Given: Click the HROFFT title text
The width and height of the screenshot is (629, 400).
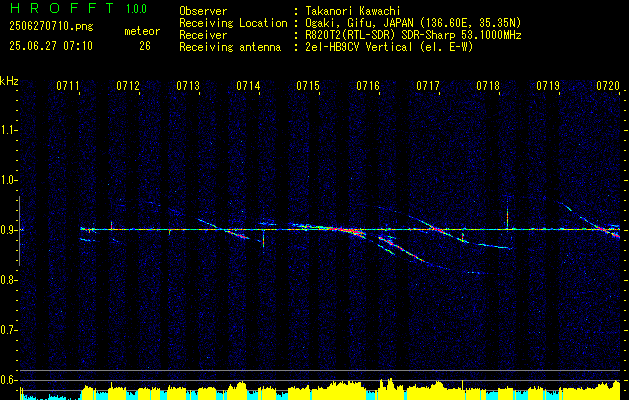Looking at the screenshot, I should click(x=62, y=8).
